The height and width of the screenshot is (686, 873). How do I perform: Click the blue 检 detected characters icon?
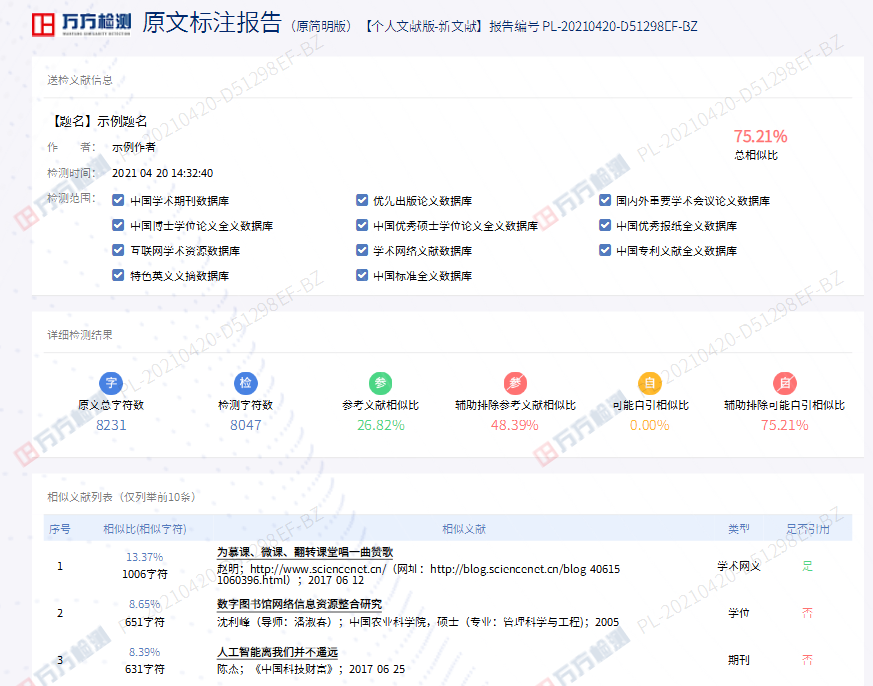[246, 383]
